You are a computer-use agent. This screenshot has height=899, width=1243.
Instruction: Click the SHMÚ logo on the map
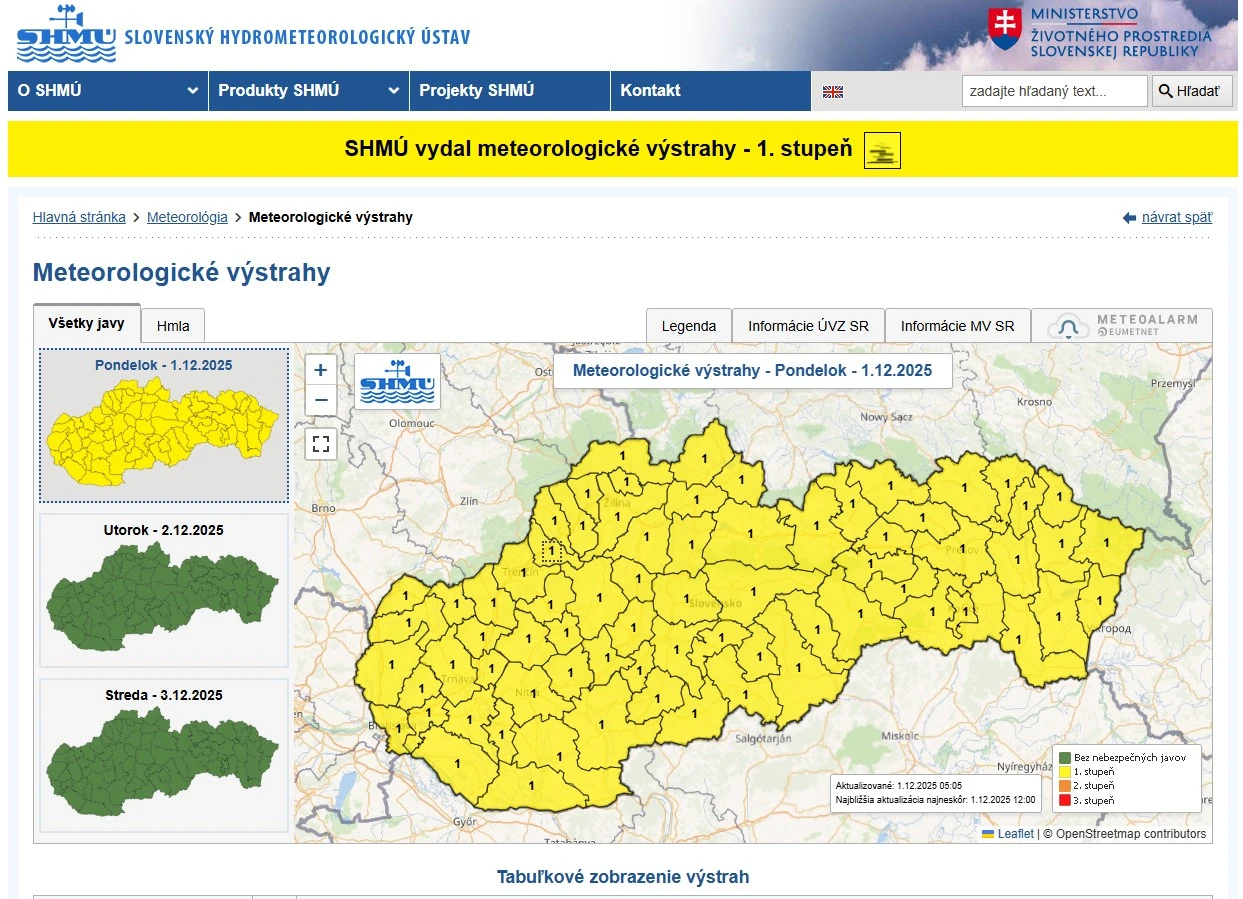[x=397, y=381]
